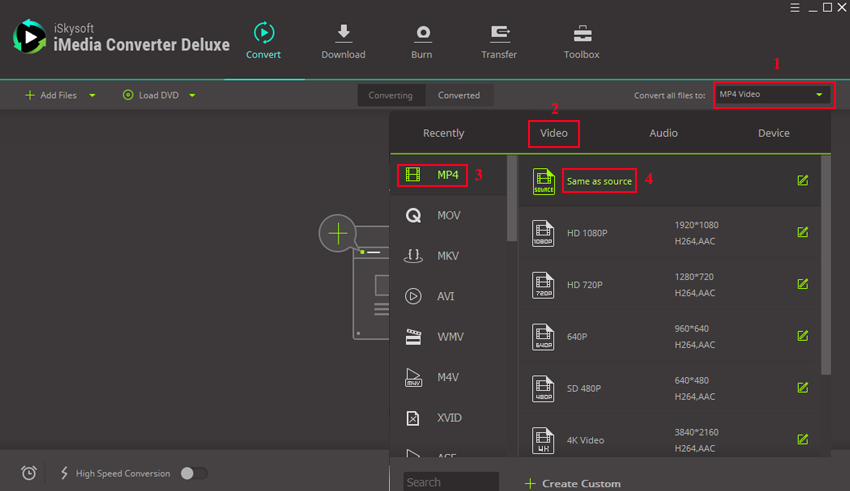
Task: Select the HD 1080P preset
Action: (x=669, y=233)
